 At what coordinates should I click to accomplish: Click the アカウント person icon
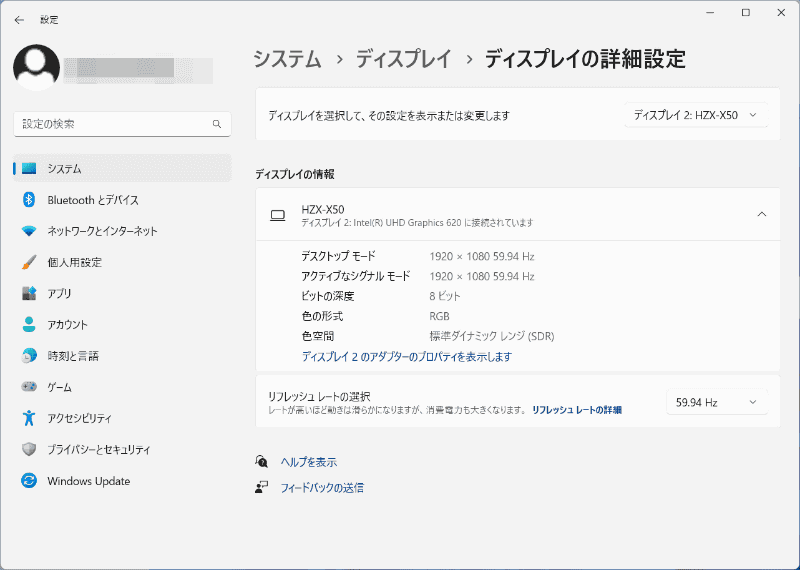[x=29, y=325]
